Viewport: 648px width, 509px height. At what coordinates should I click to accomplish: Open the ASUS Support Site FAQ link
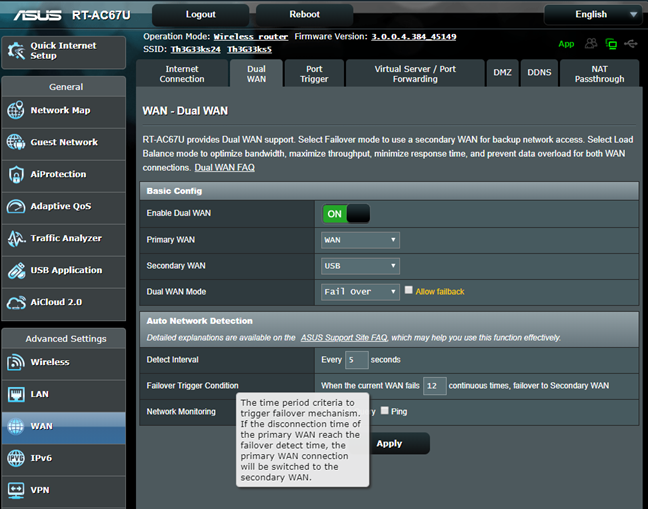click(344, 338)
